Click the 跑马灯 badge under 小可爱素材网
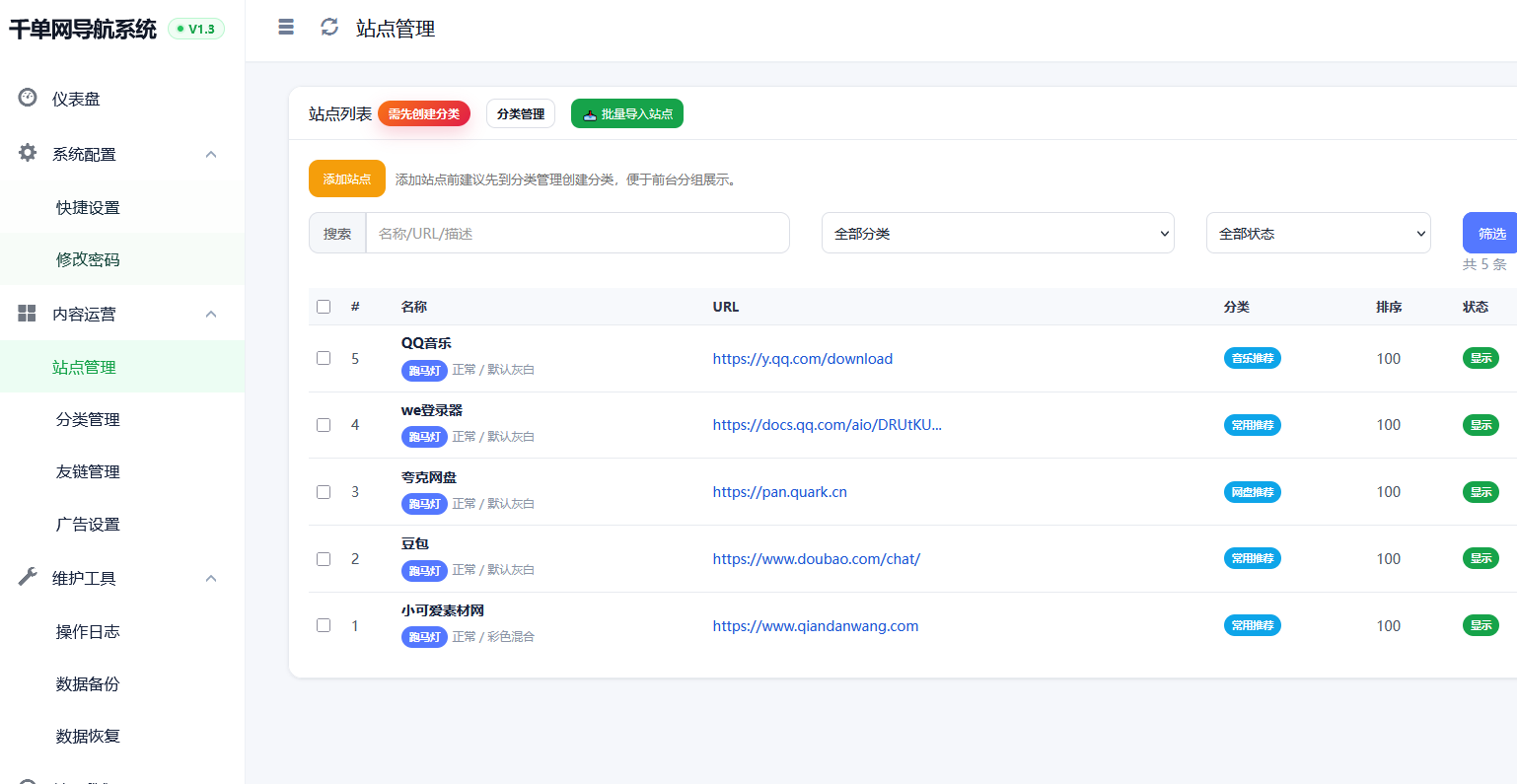1517x784 pixels. (424, 637)
